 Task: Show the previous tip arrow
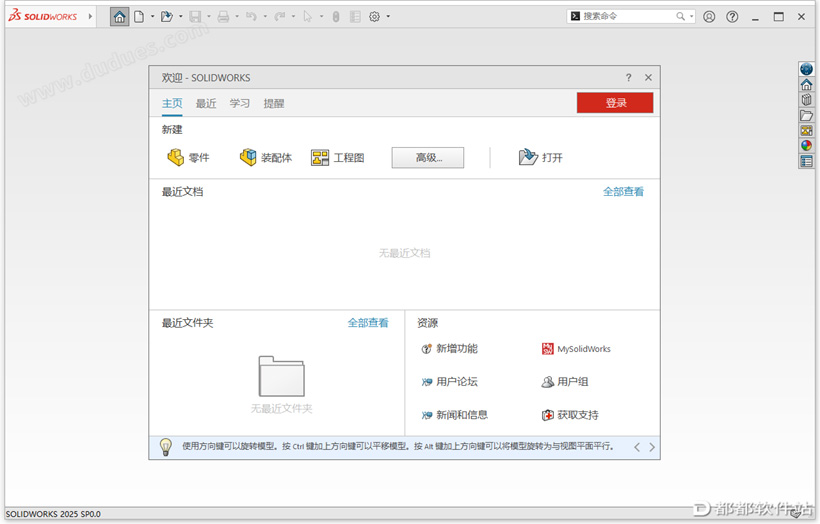click(637, 447)
